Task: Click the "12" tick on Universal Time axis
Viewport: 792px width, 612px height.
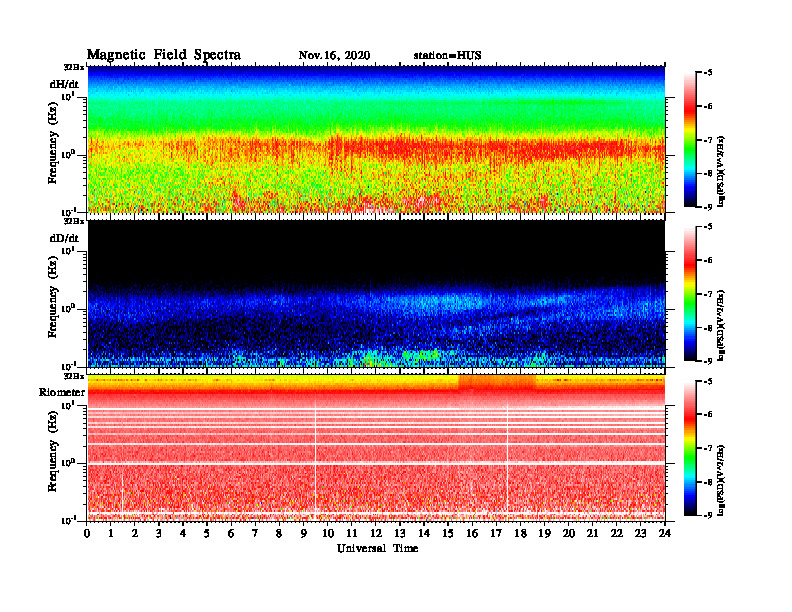Action: (376, 534)
